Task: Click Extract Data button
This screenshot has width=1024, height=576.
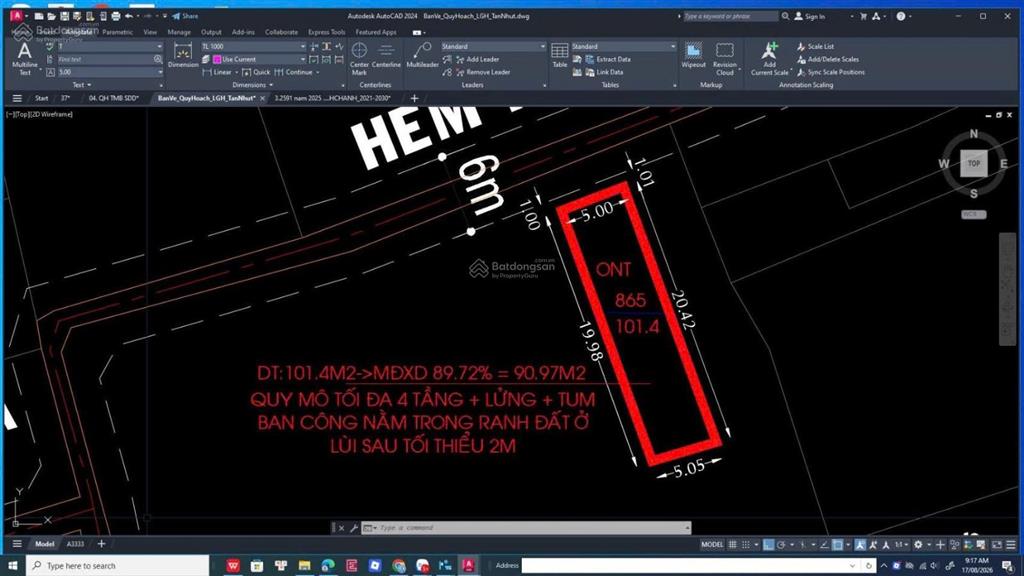Action: (x=608, y=59)
